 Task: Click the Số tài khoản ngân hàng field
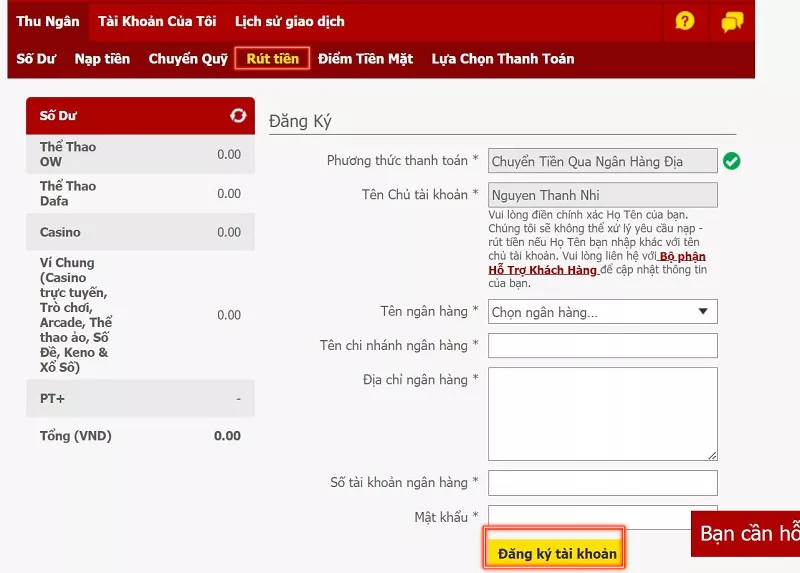[603, 483]
